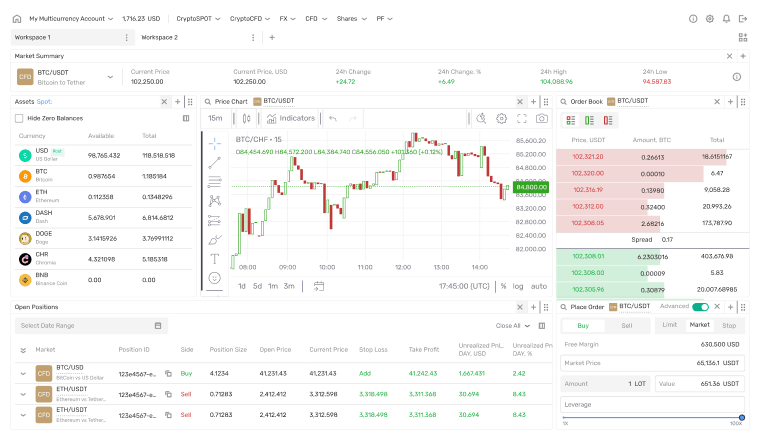This screenshot has height=440, width=760.
Task: Open the Indicators menu on chart
Action: (x=291, y=118)
